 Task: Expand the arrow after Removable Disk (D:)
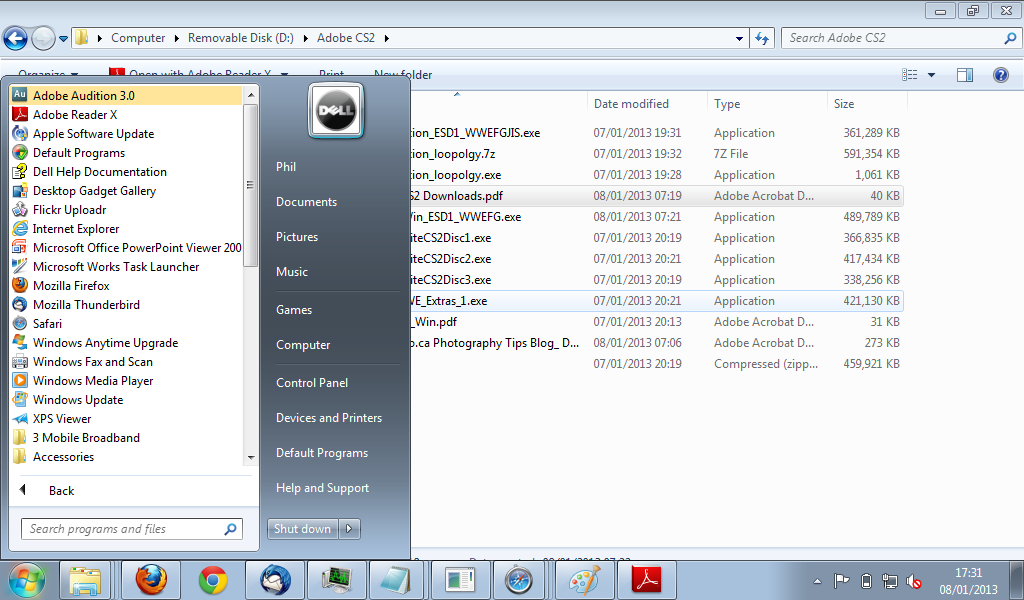click(x=305, y=39)
